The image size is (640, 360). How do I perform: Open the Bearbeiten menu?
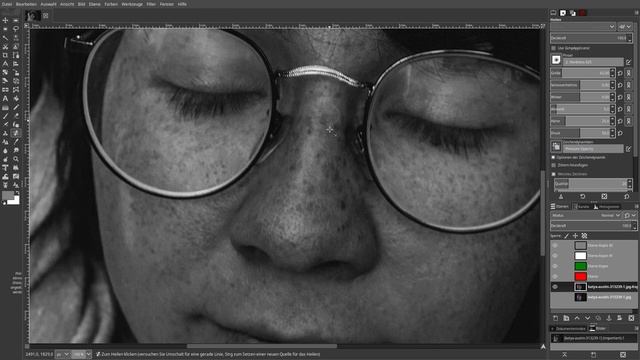click(x=26, y=4)
